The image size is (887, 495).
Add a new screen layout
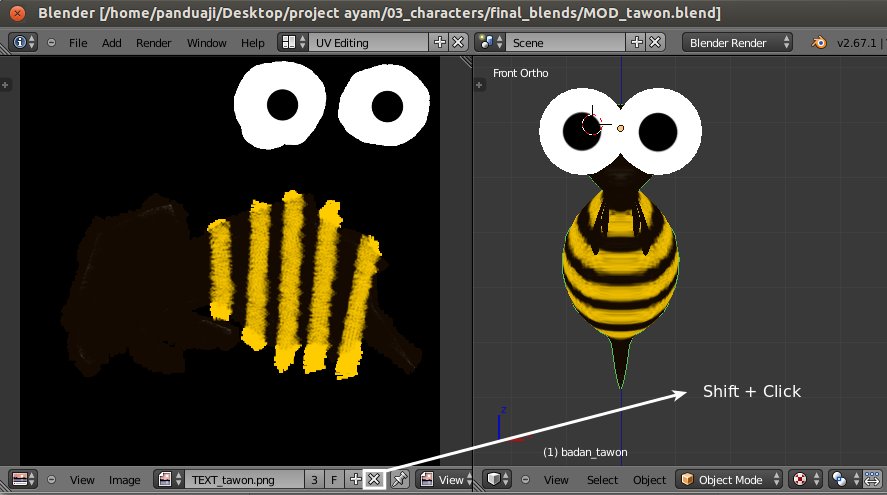coord(439,42)
